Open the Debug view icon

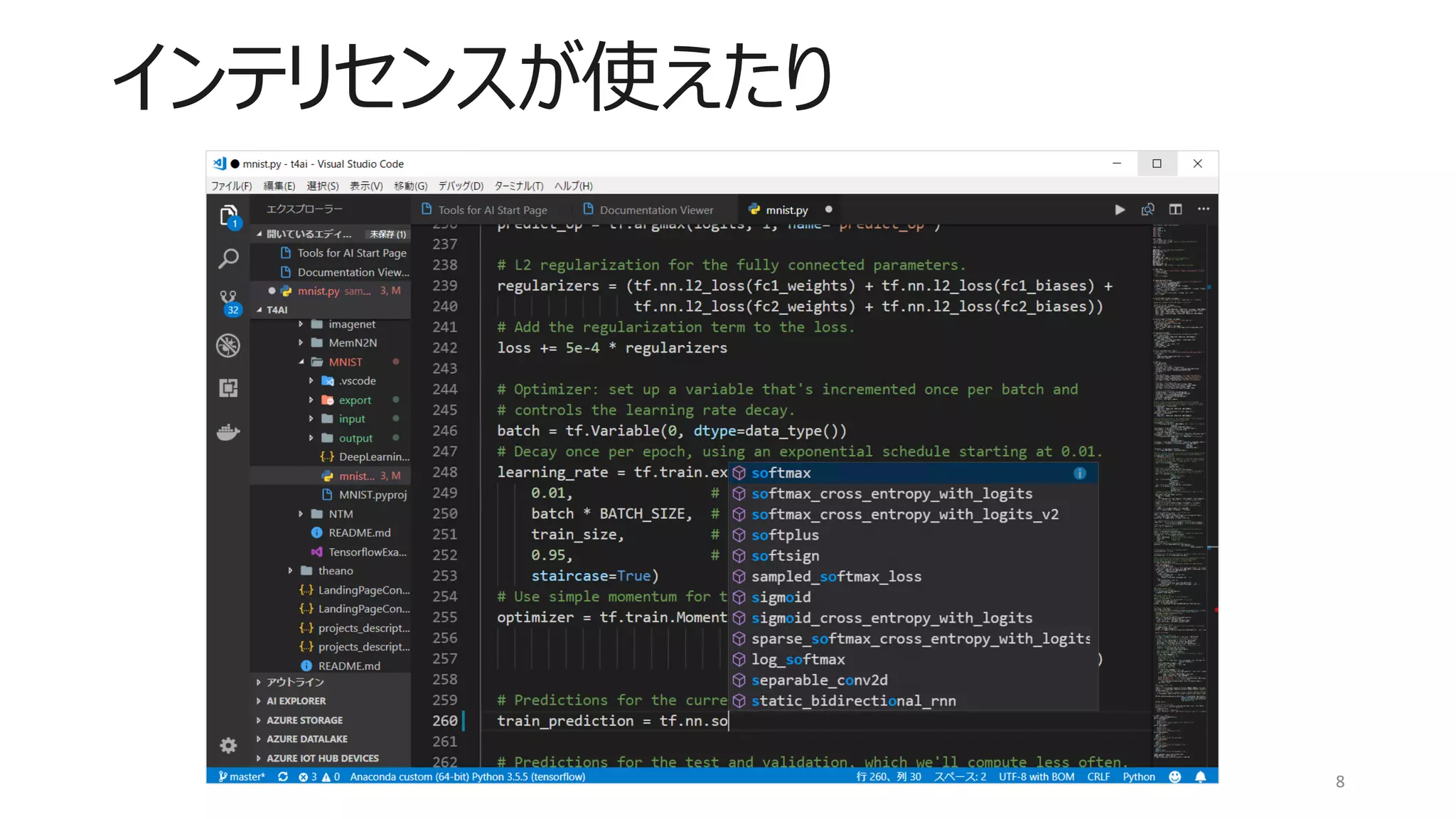coord(228,346)
